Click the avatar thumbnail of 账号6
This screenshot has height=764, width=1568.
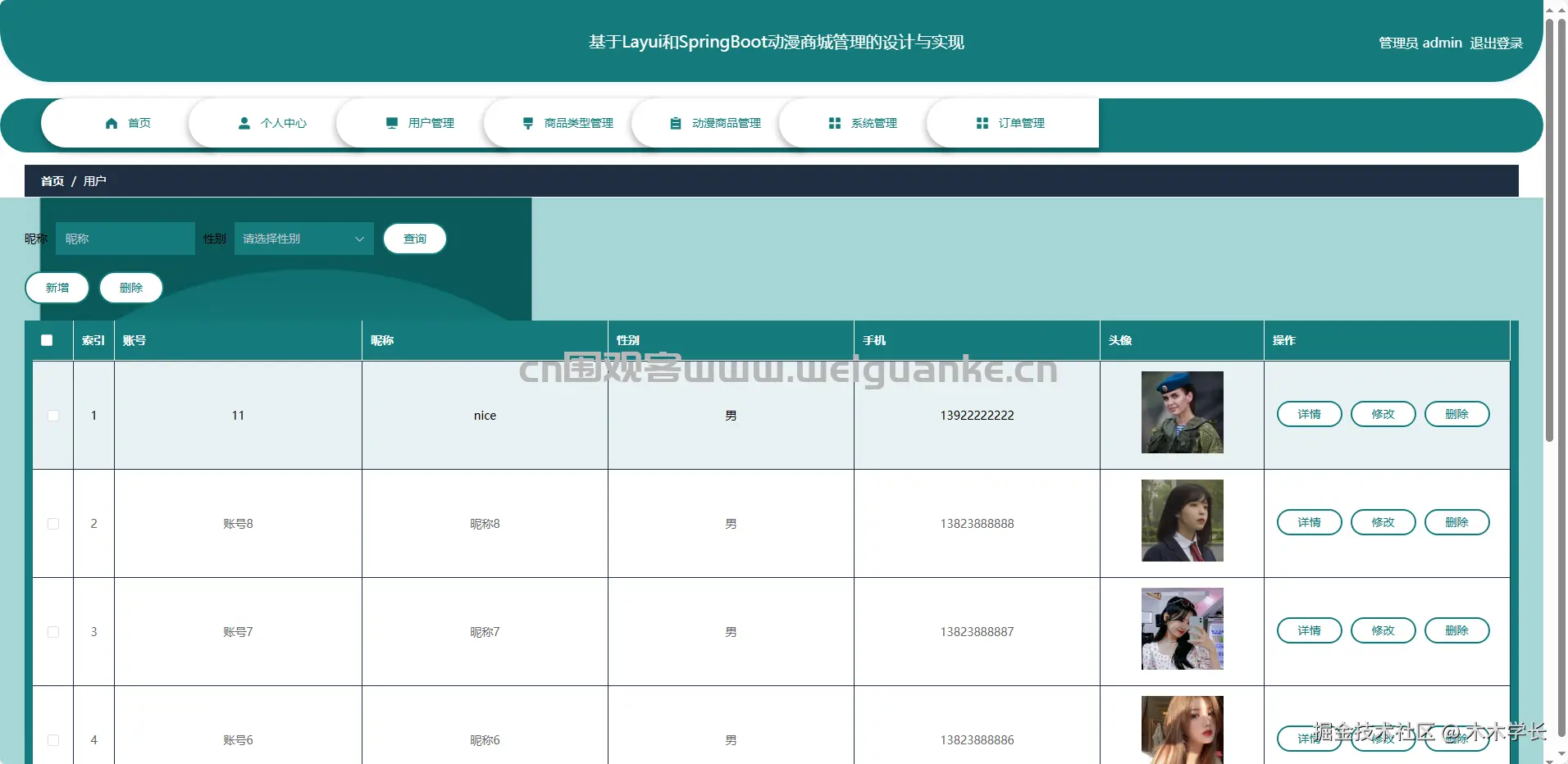pyautogui.click(x=1183, y=730)
